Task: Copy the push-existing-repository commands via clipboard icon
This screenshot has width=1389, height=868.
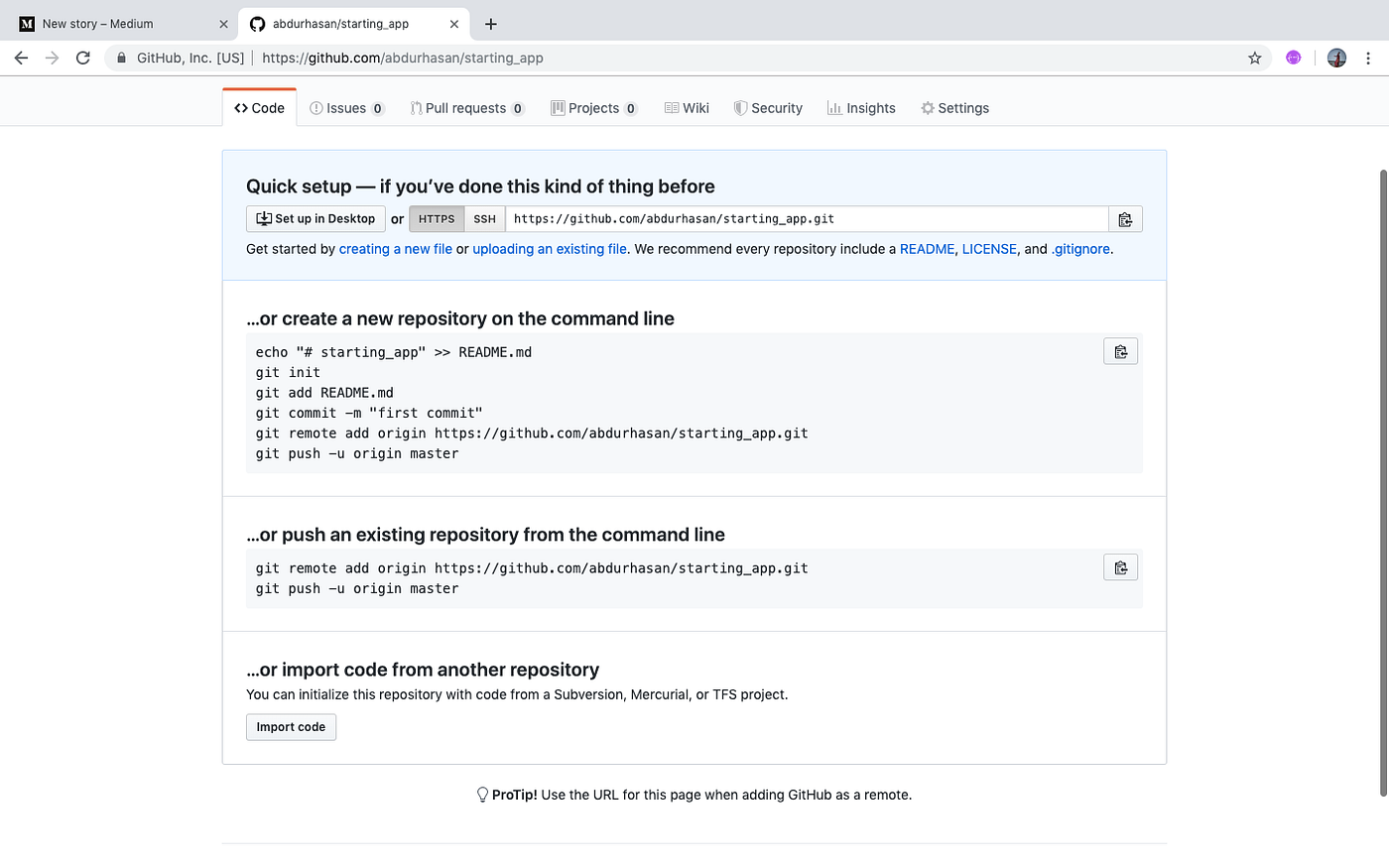Action: pyautogui.click(x=1120, y=566)
